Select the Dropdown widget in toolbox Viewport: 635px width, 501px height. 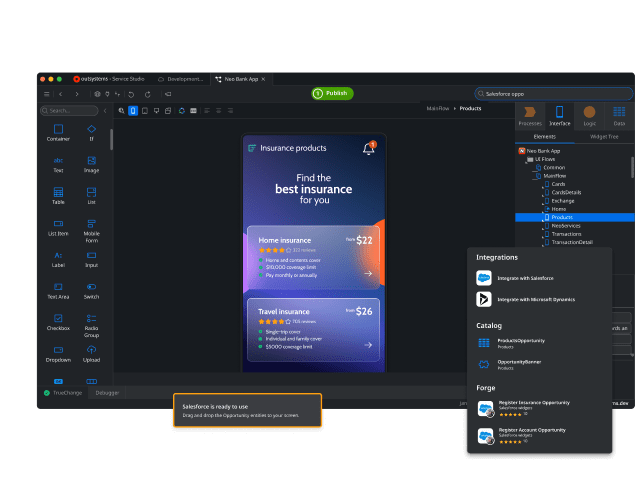coord(58,349)
